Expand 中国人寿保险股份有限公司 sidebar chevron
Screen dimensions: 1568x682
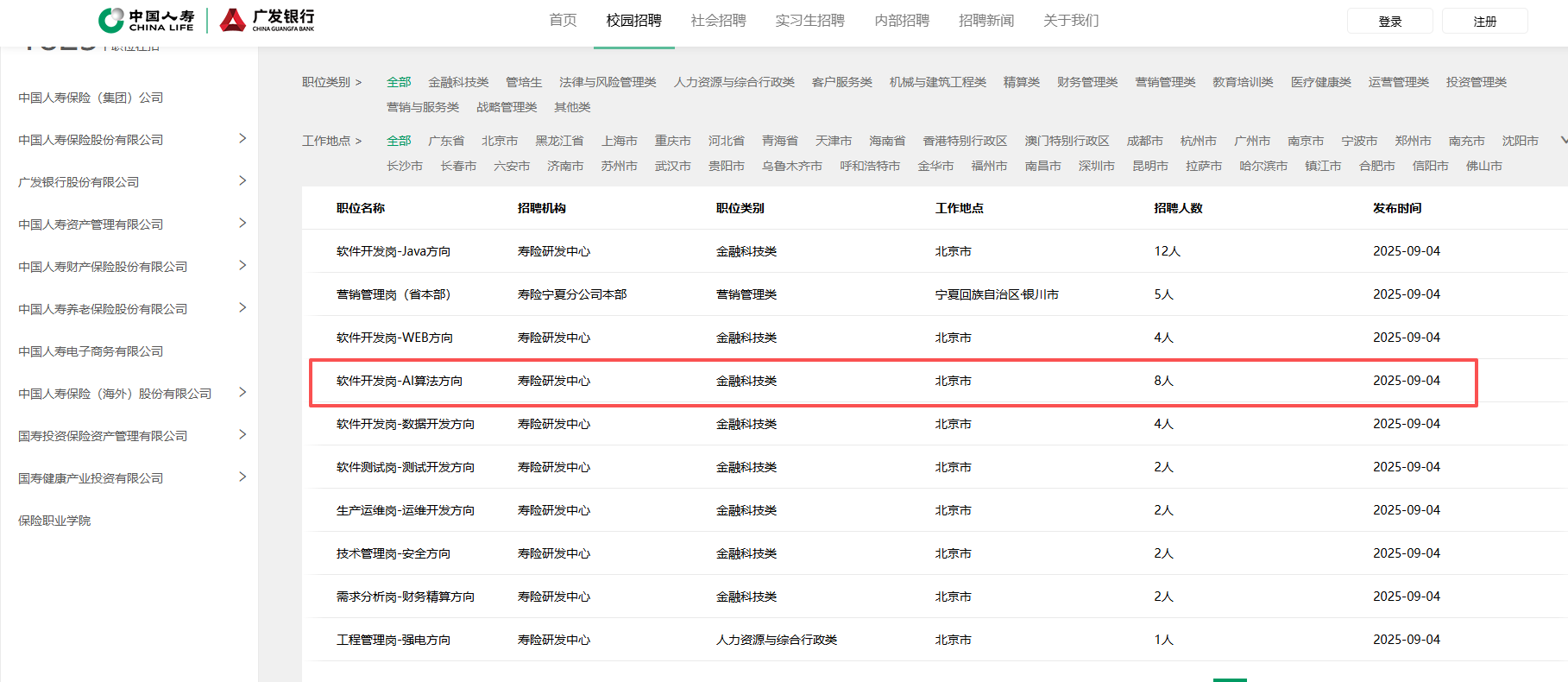tap(242, 138)
